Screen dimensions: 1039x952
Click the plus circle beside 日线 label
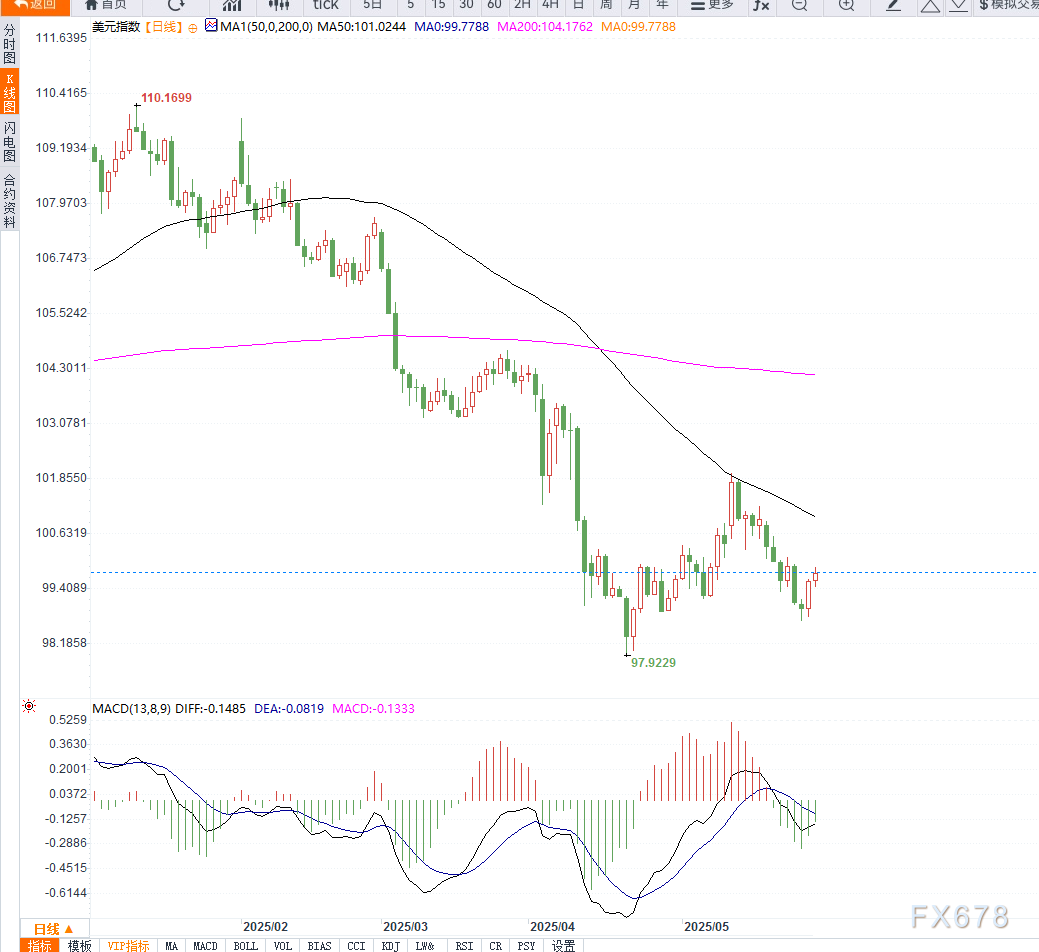(x=192, y=28)
